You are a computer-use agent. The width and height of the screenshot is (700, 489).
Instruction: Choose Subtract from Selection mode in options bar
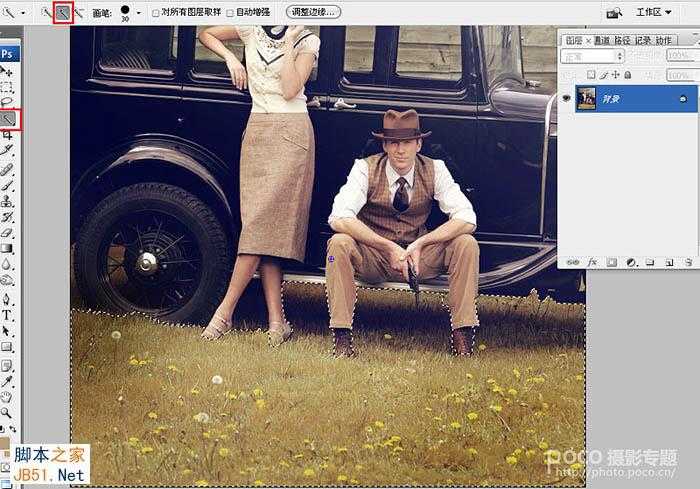tap(79, 13)
